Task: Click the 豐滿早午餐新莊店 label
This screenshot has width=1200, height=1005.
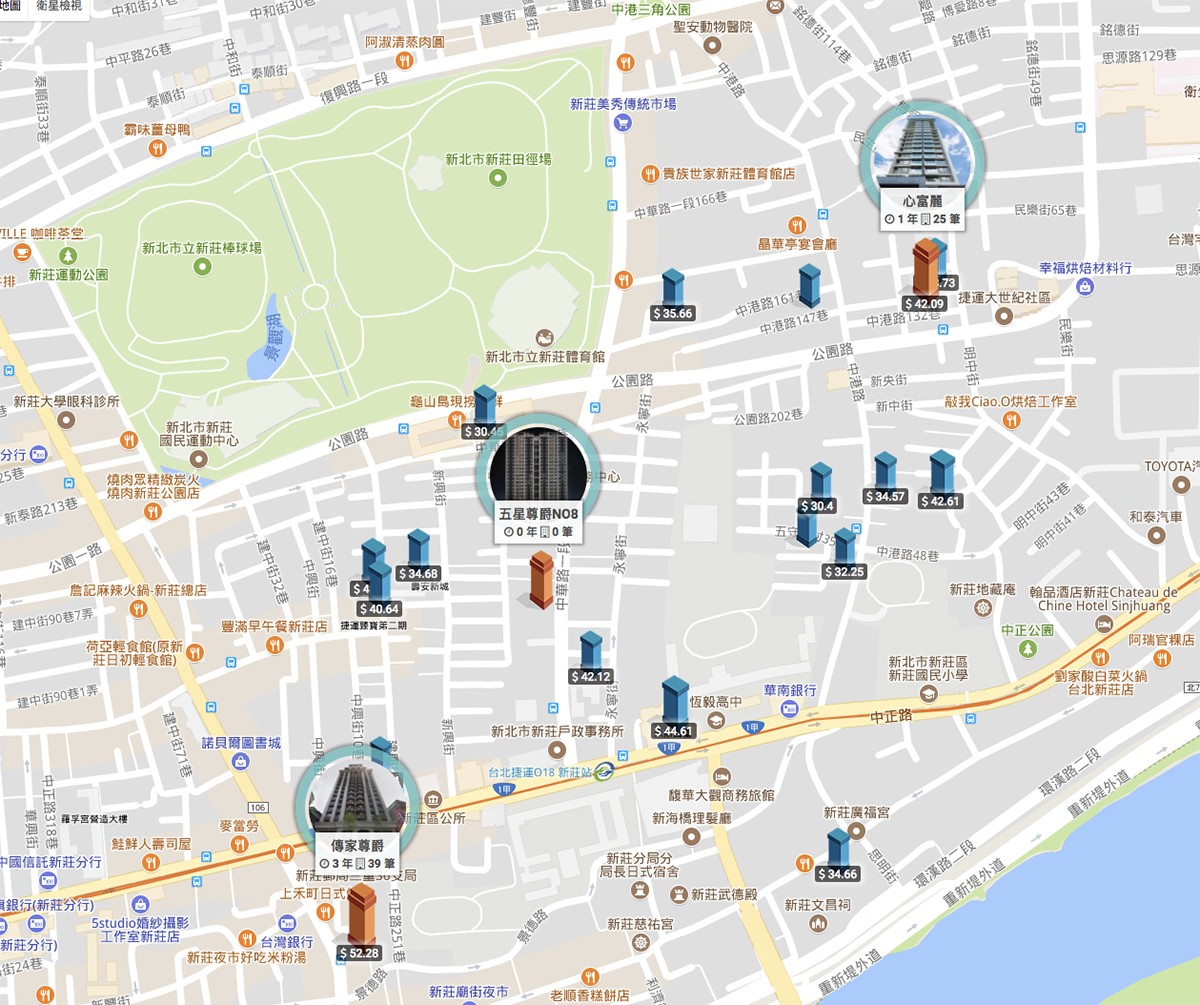Action: (x=274, y=626)
